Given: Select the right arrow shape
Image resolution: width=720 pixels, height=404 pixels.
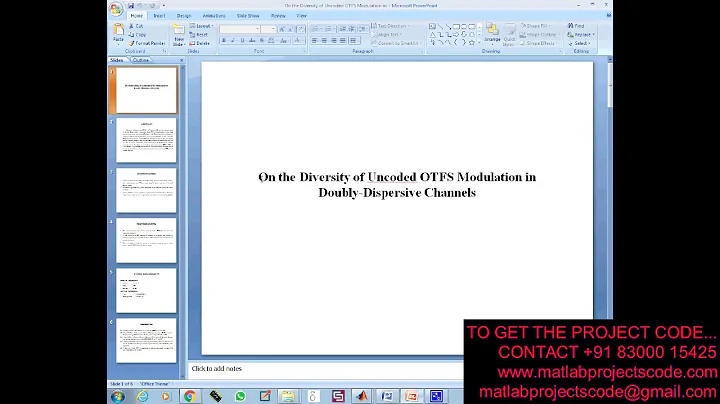Looking at the screenshot, I should click(x=456, y=34).
